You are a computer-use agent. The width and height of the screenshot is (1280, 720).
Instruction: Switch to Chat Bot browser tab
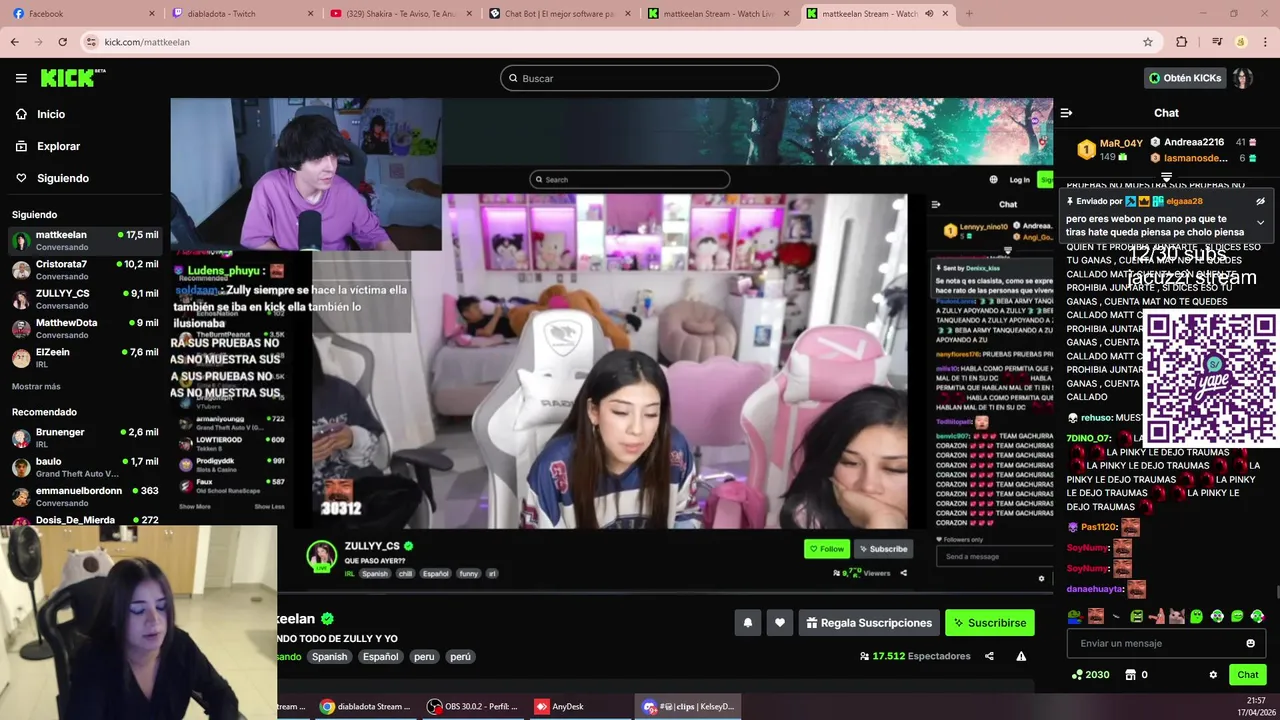coord(559,14)
